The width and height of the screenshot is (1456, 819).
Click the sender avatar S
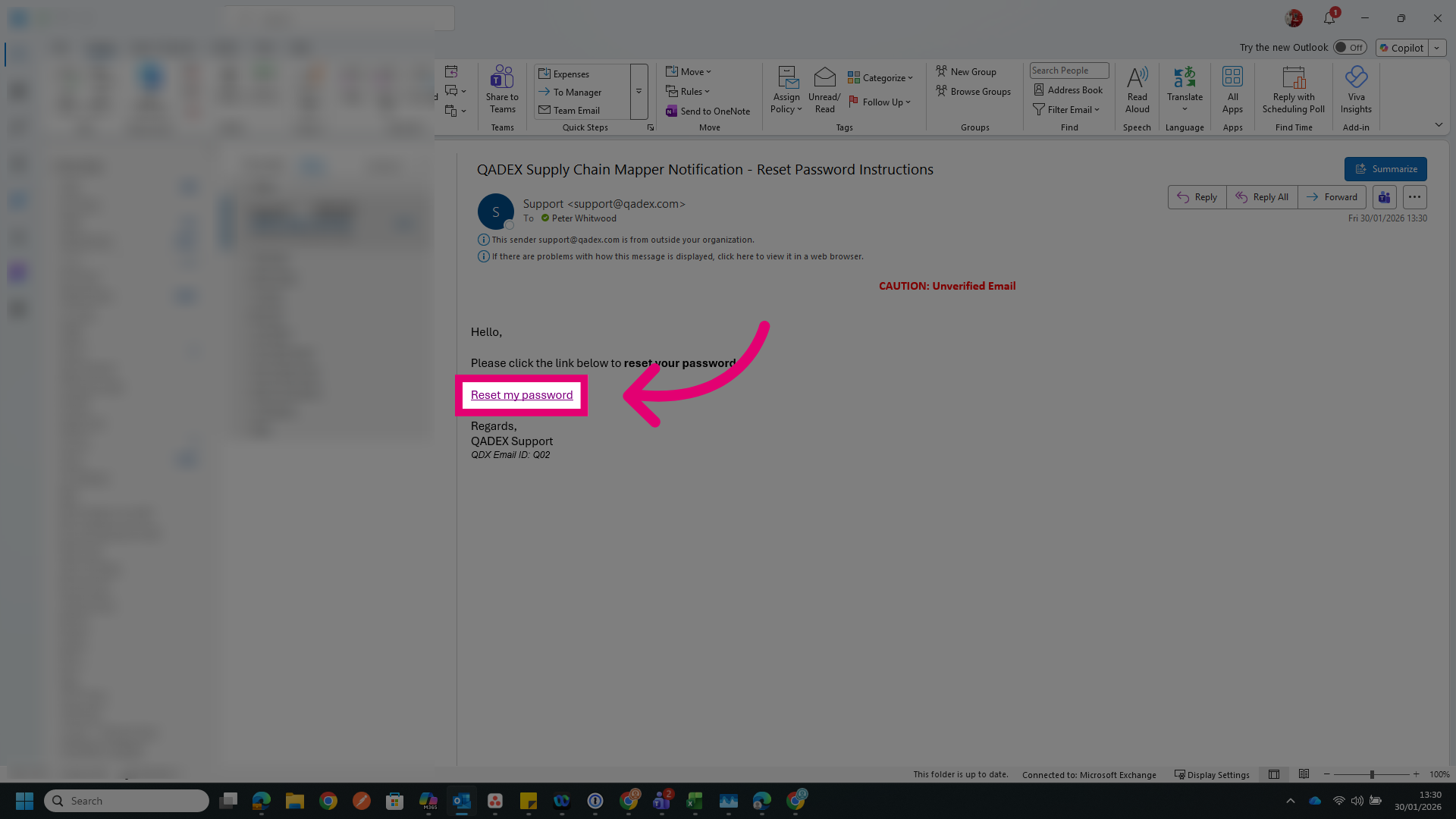(495, 212)
